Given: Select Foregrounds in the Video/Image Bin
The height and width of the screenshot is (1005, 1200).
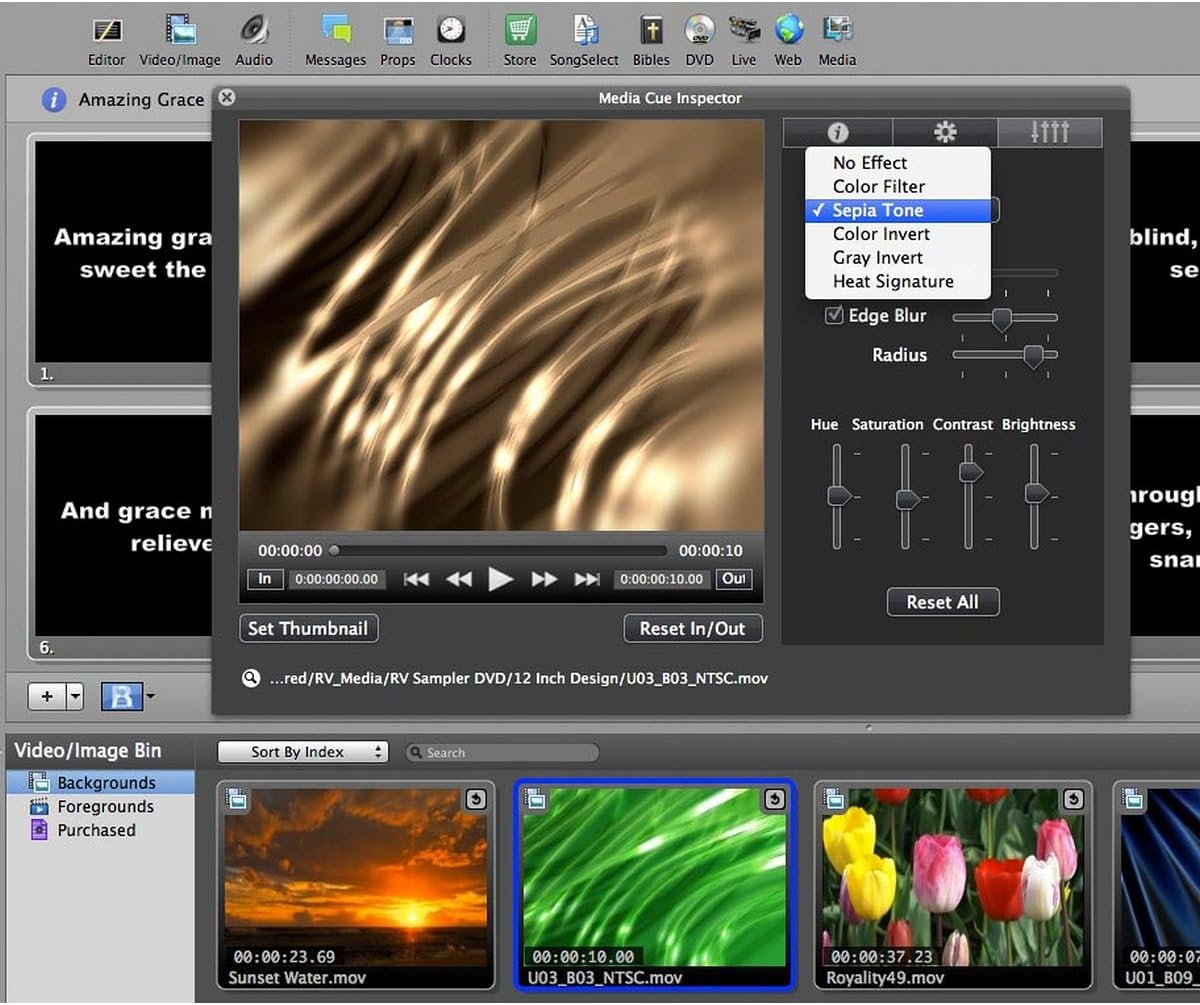Looking at the screenshot, I should tap(103, 806).
